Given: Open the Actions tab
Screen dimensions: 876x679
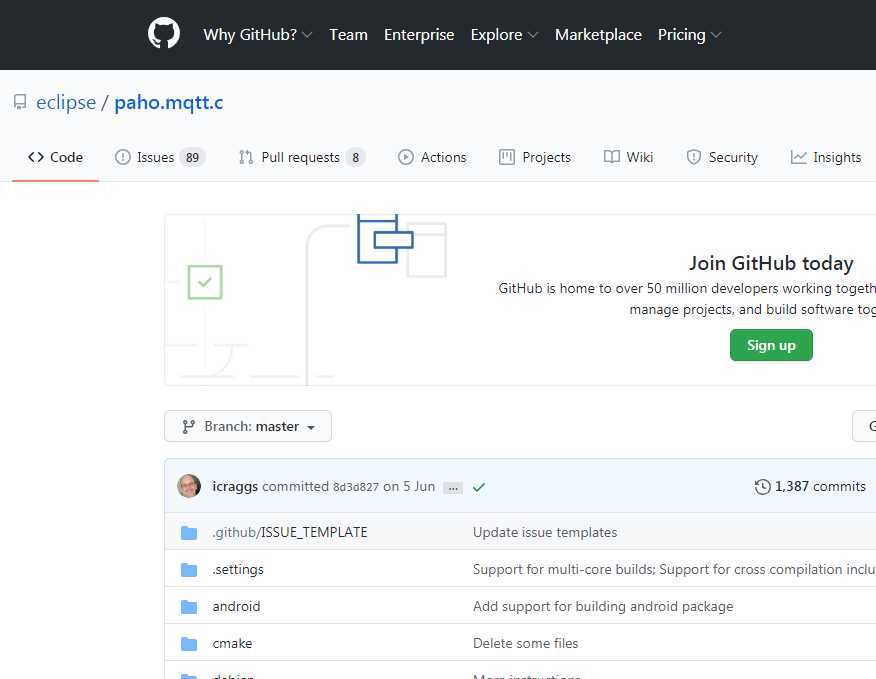Looking at the screenshot, I should tap(432, 158).
